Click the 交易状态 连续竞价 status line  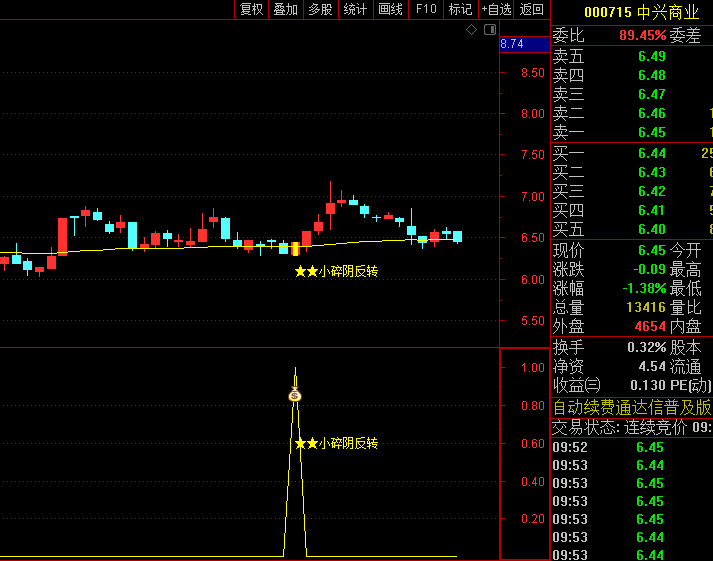point(632,428)
